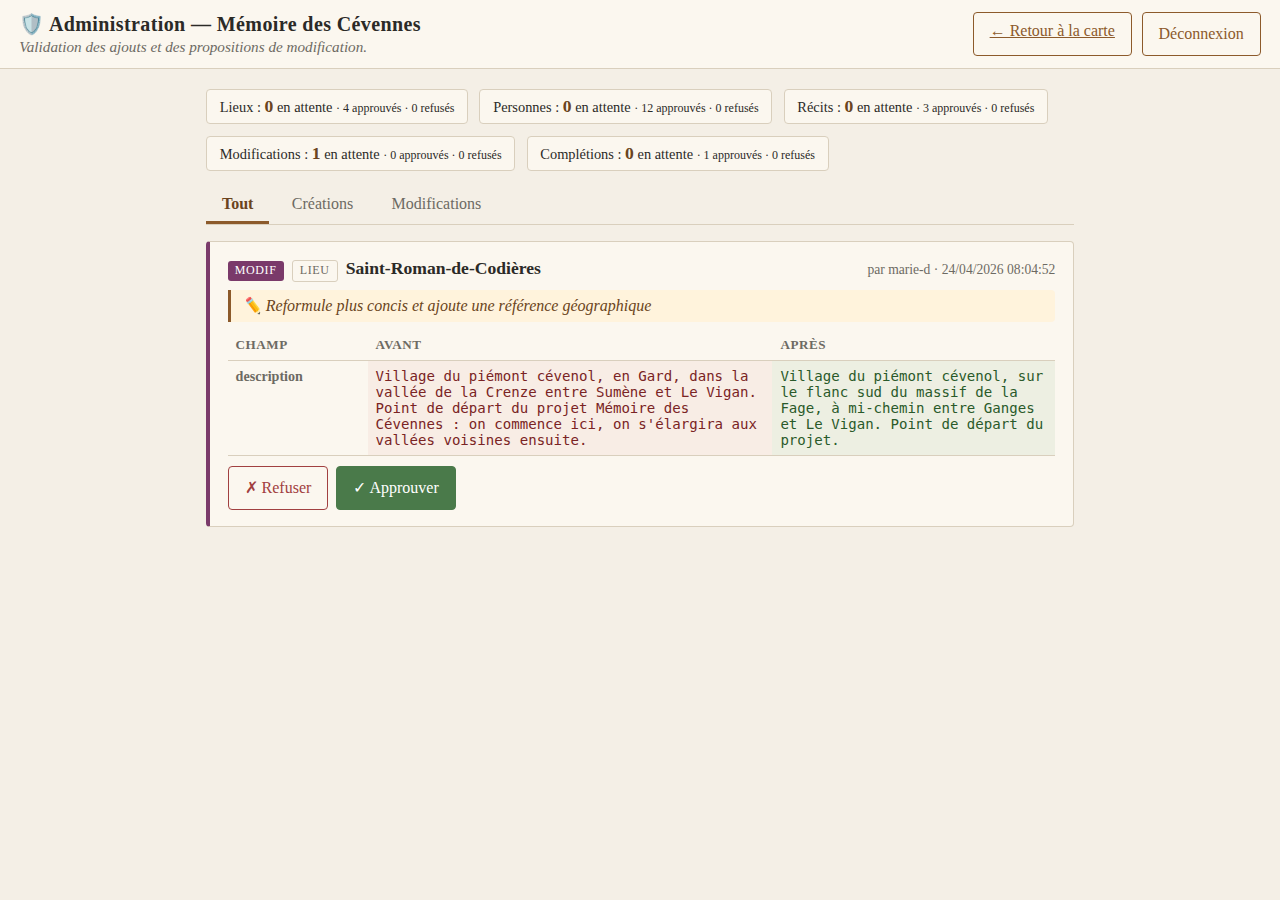Image resolution: width=1280 pixels, height=900 pixels.
Task: Expand the pending modification for Saint-Roman-de-Codières
Action: coord(443,269)
